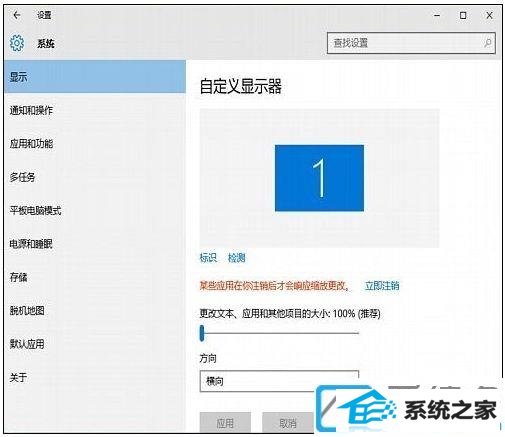Screen dimensions: 505x437
Task: Select 默认应用 in sidebar
Action: [95, 344]
